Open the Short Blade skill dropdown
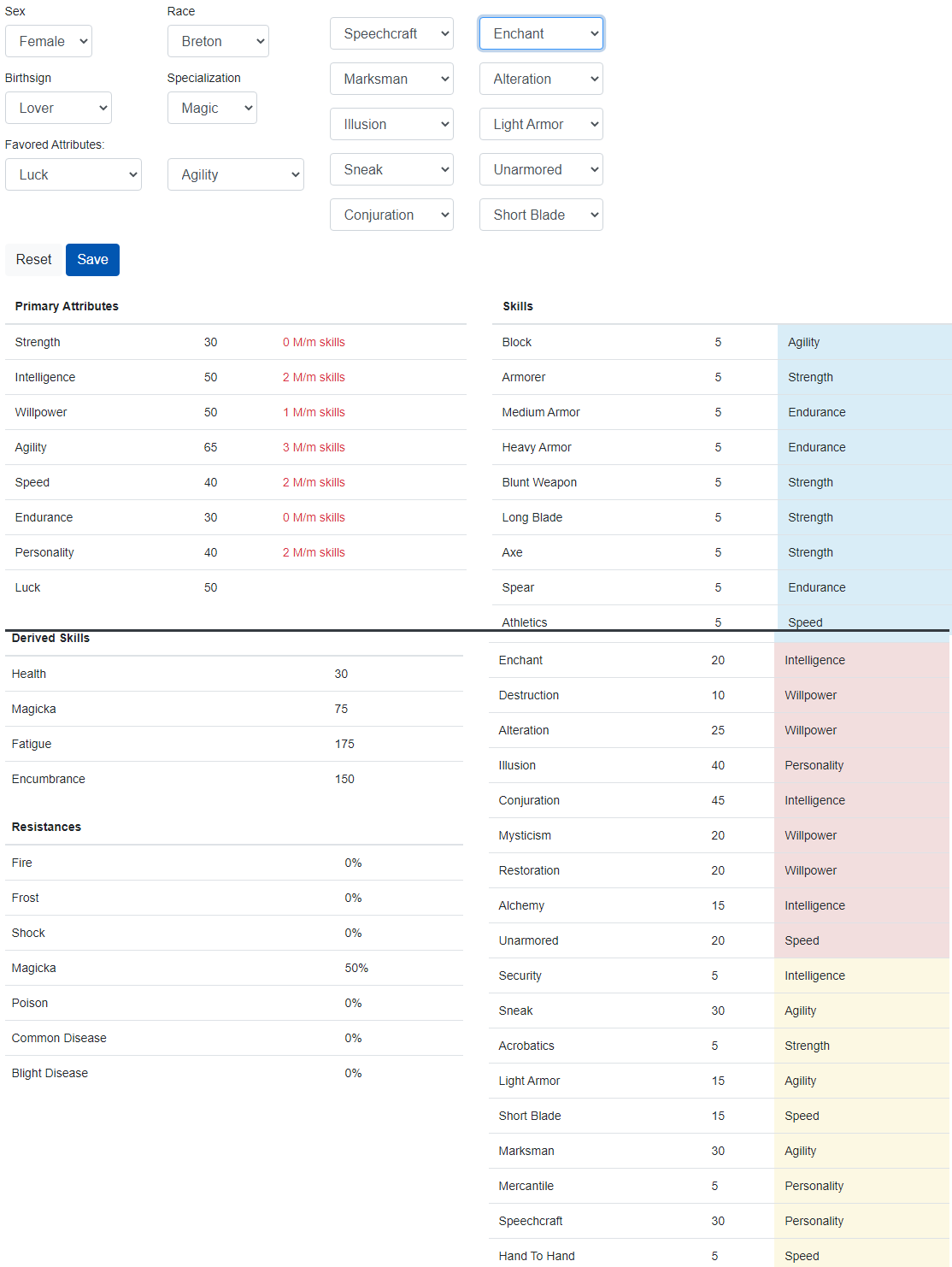 pyautogui.click(x=541, y=215)
